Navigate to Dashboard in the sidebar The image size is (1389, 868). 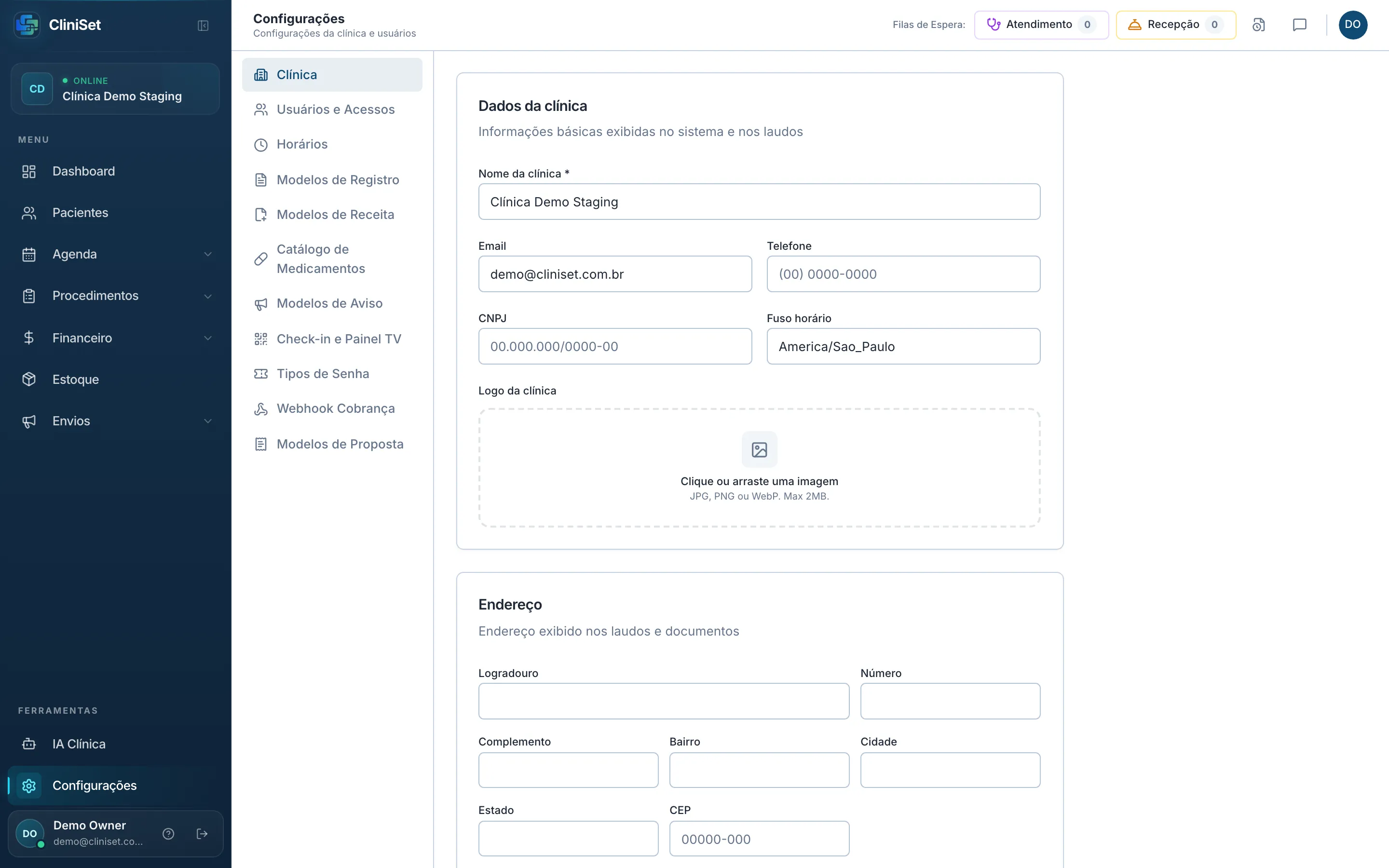tap(115, 171)
